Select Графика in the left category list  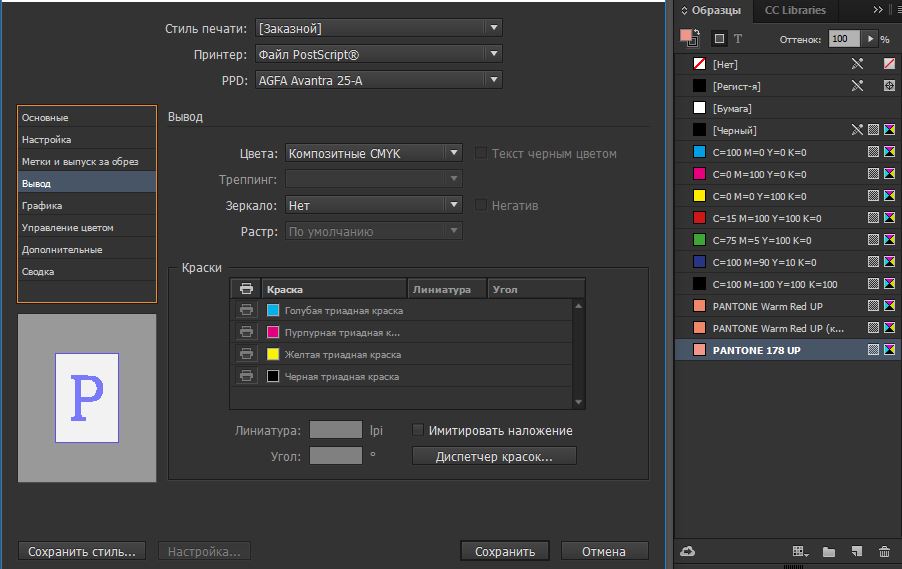pos(42,205)
